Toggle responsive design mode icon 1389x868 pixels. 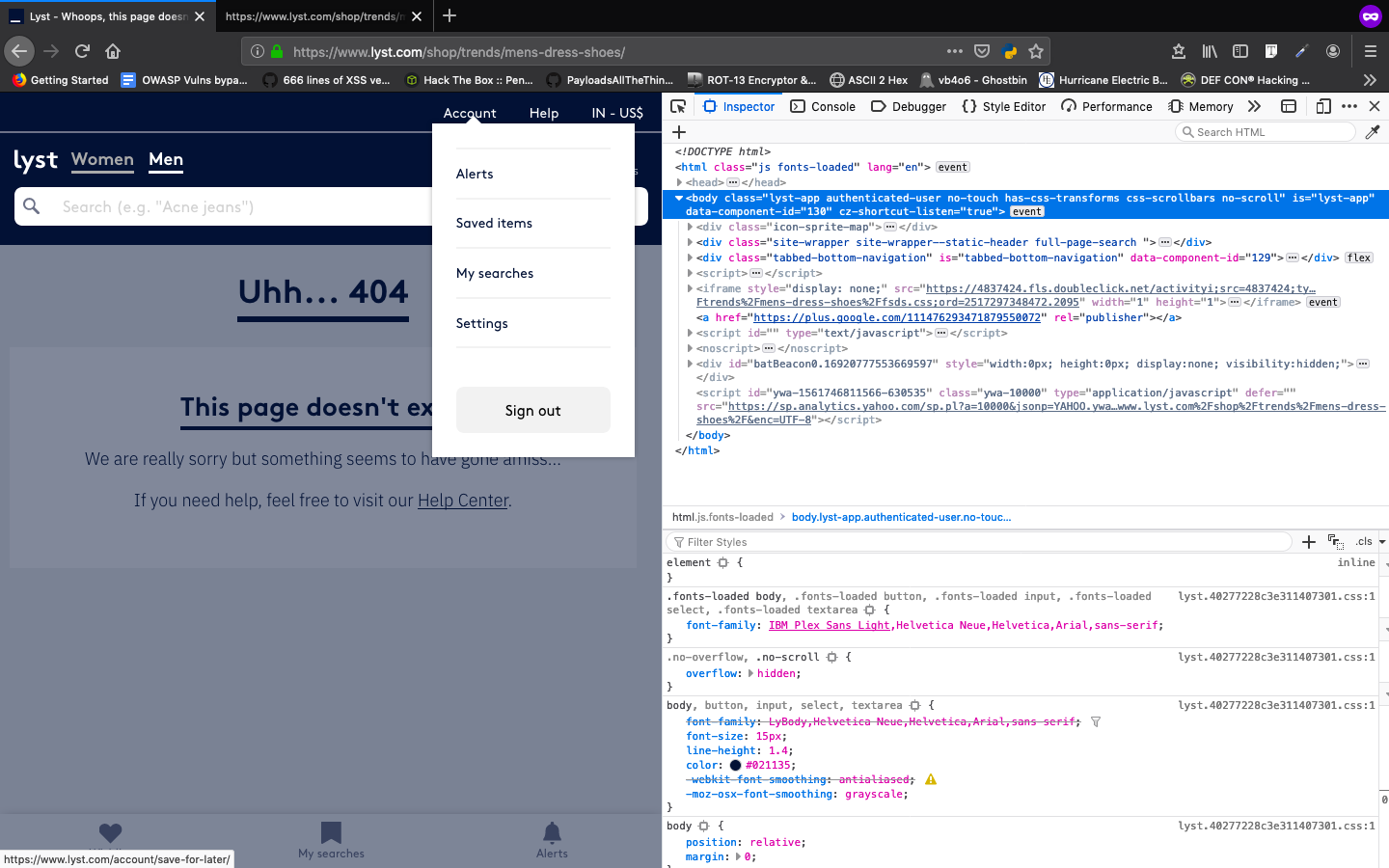tap(1323, 106)
